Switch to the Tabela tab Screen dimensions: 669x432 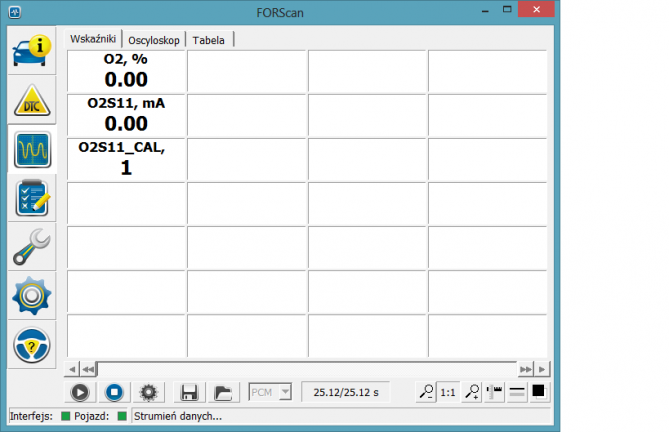click(x=211, y=39)
